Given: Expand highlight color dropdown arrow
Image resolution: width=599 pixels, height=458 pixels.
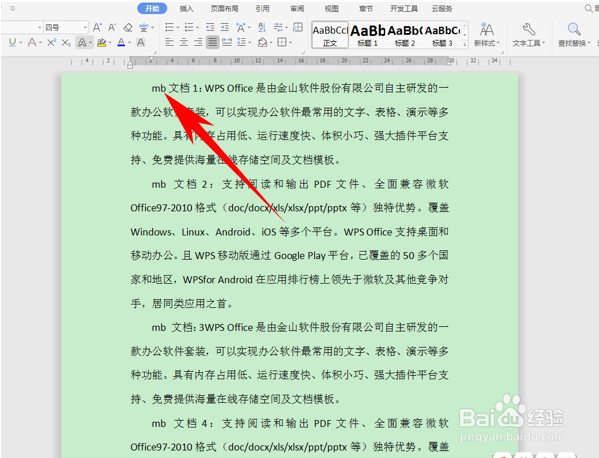Looking at the screenshot, I should tap(110, 42).
